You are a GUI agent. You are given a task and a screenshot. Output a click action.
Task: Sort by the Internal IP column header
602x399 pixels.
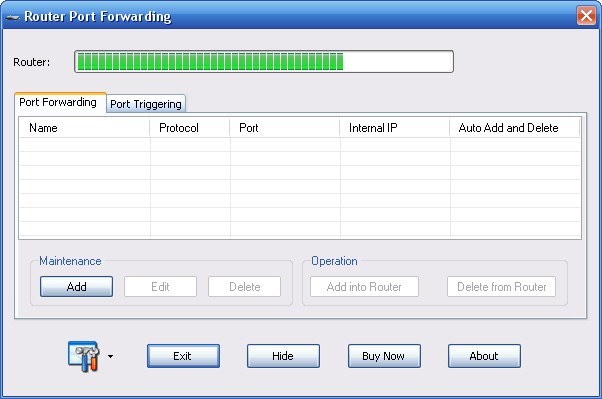(x=395, y=128)
